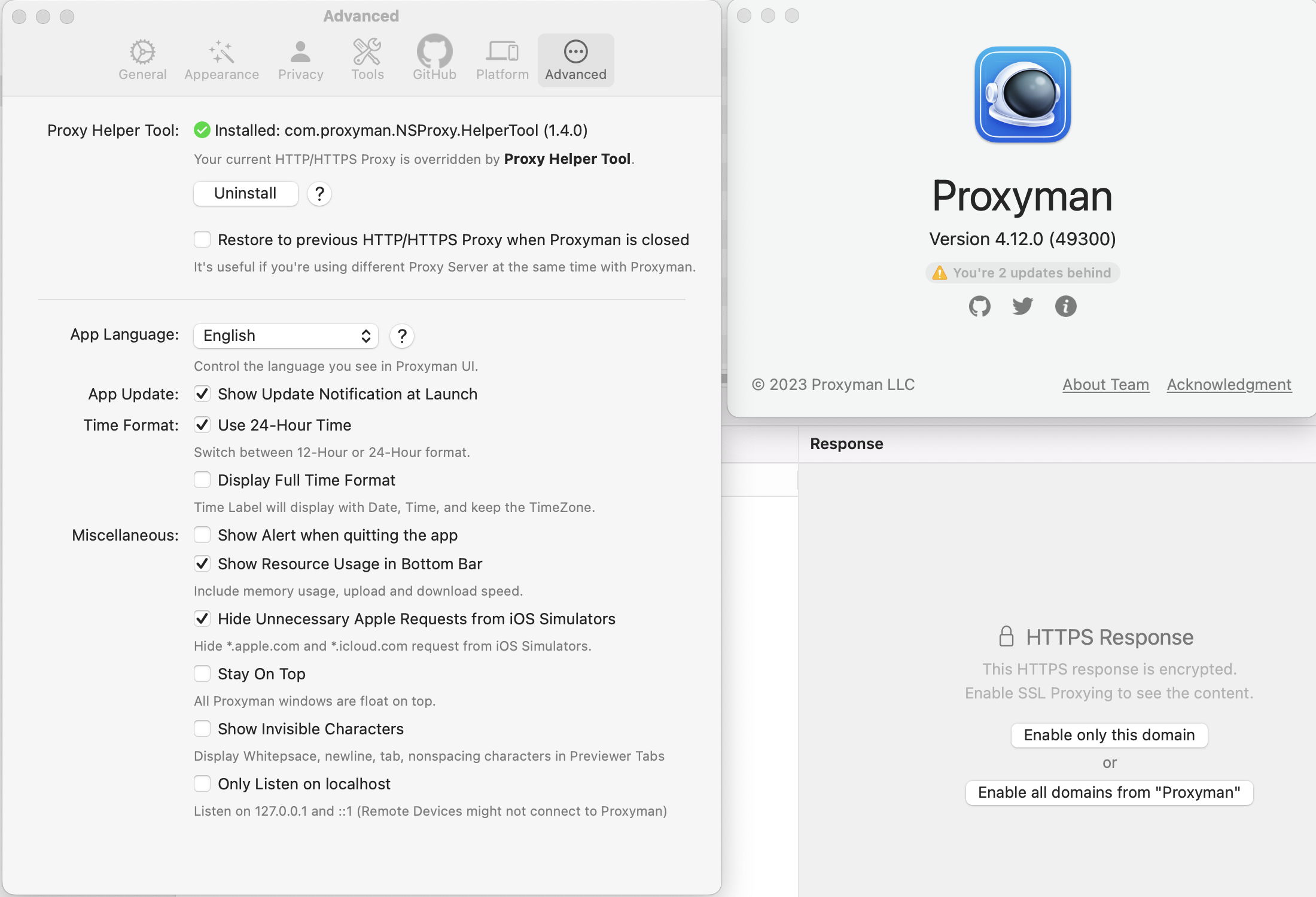Open the App Language dropdown
Image resolution: width=1316 pixels, height=897 pixels.
(285, 335)
